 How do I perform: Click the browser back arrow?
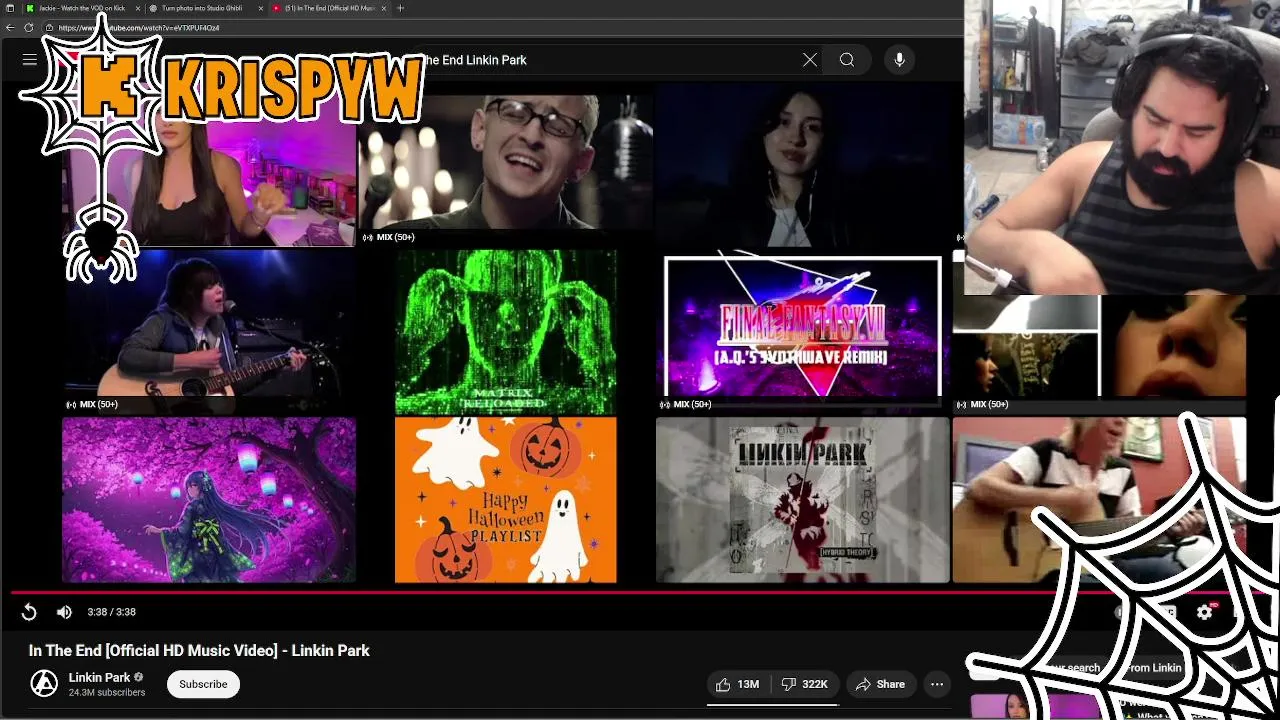click(x=10, y=28)
